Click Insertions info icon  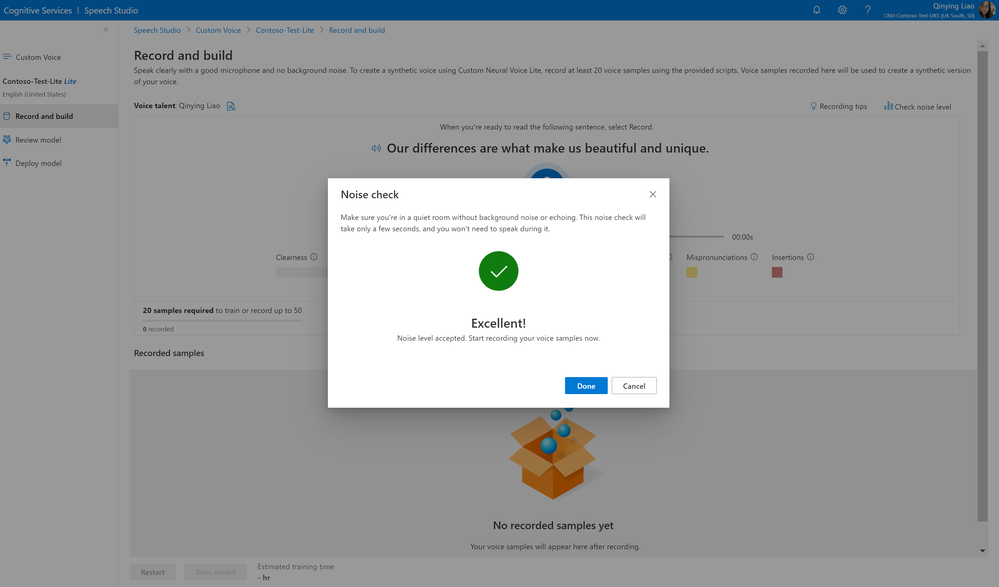[810, 257]
